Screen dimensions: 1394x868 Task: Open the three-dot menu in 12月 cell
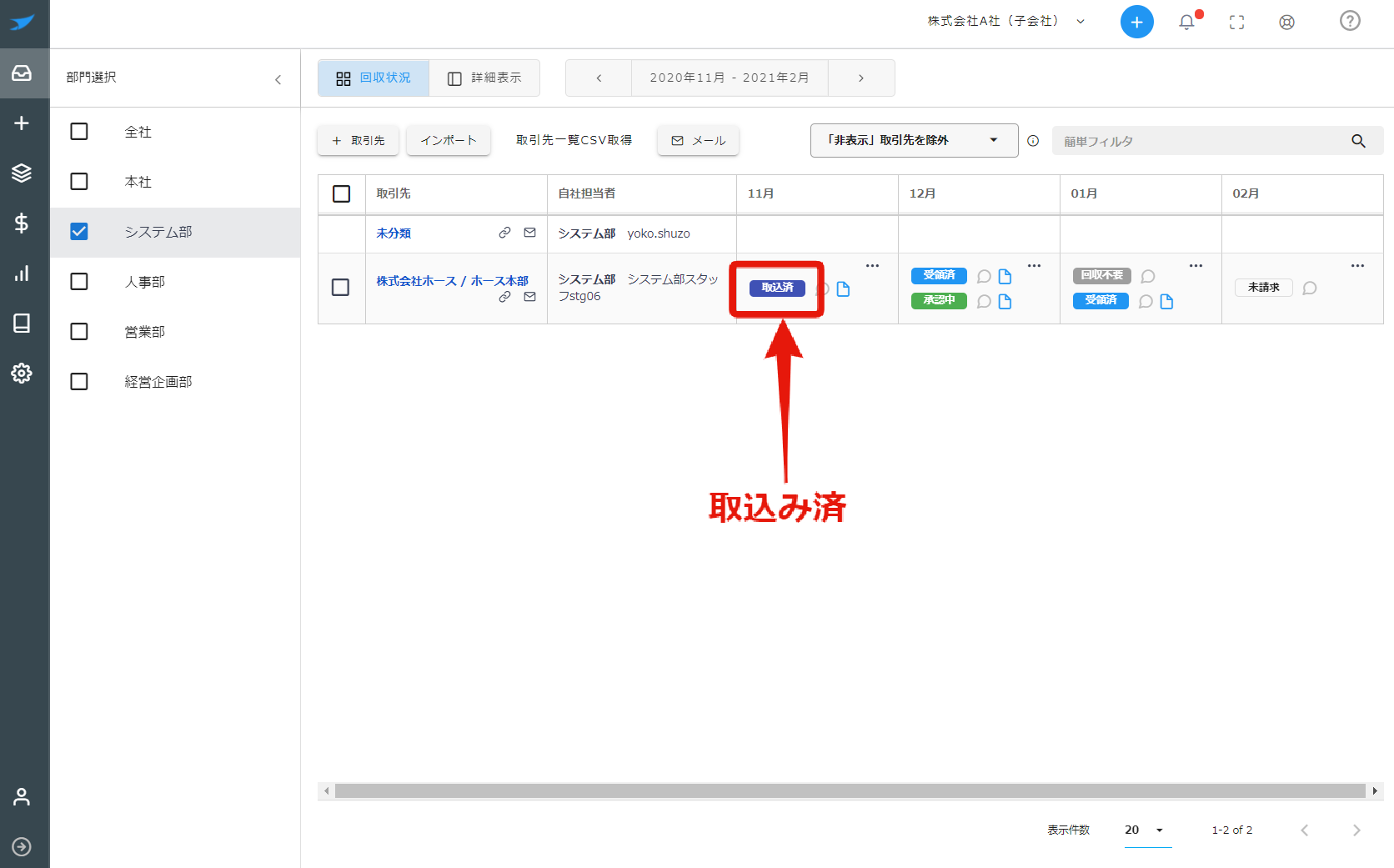pos(1034,266)
